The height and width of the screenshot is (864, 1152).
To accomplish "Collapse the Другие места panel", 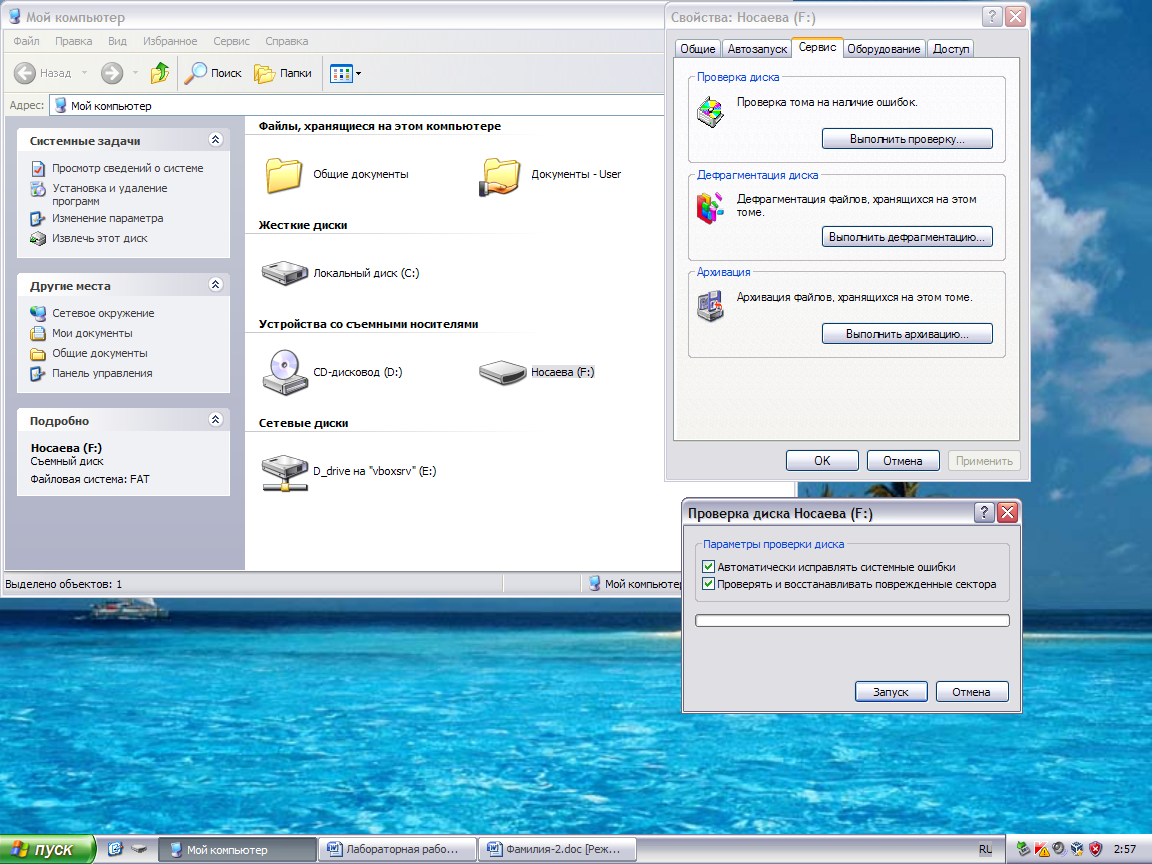I will [215, 284].
